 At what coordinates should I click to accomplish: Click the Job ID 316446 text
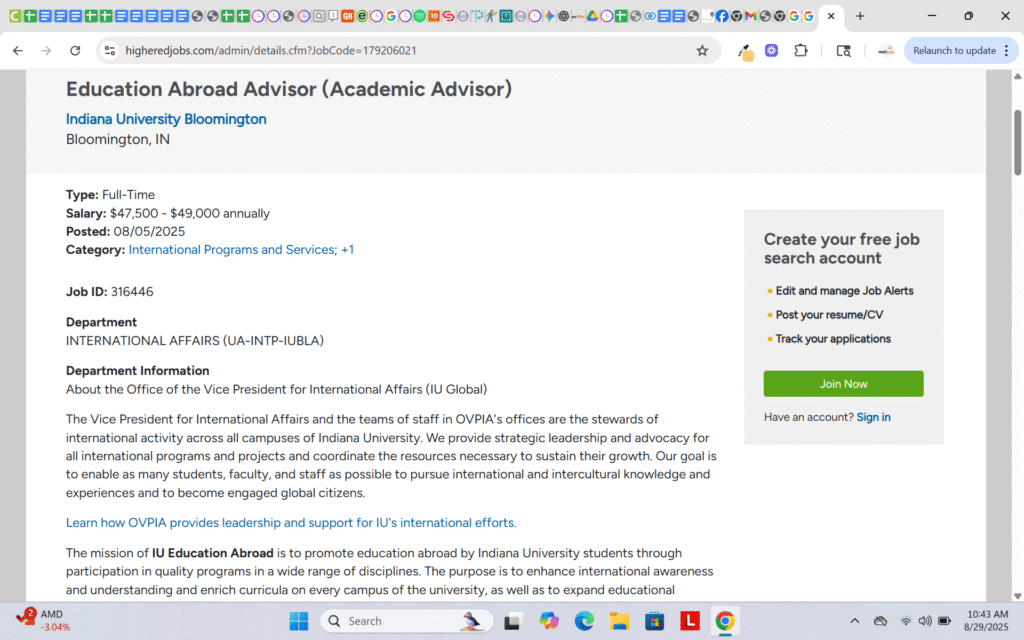coord(110,291)
